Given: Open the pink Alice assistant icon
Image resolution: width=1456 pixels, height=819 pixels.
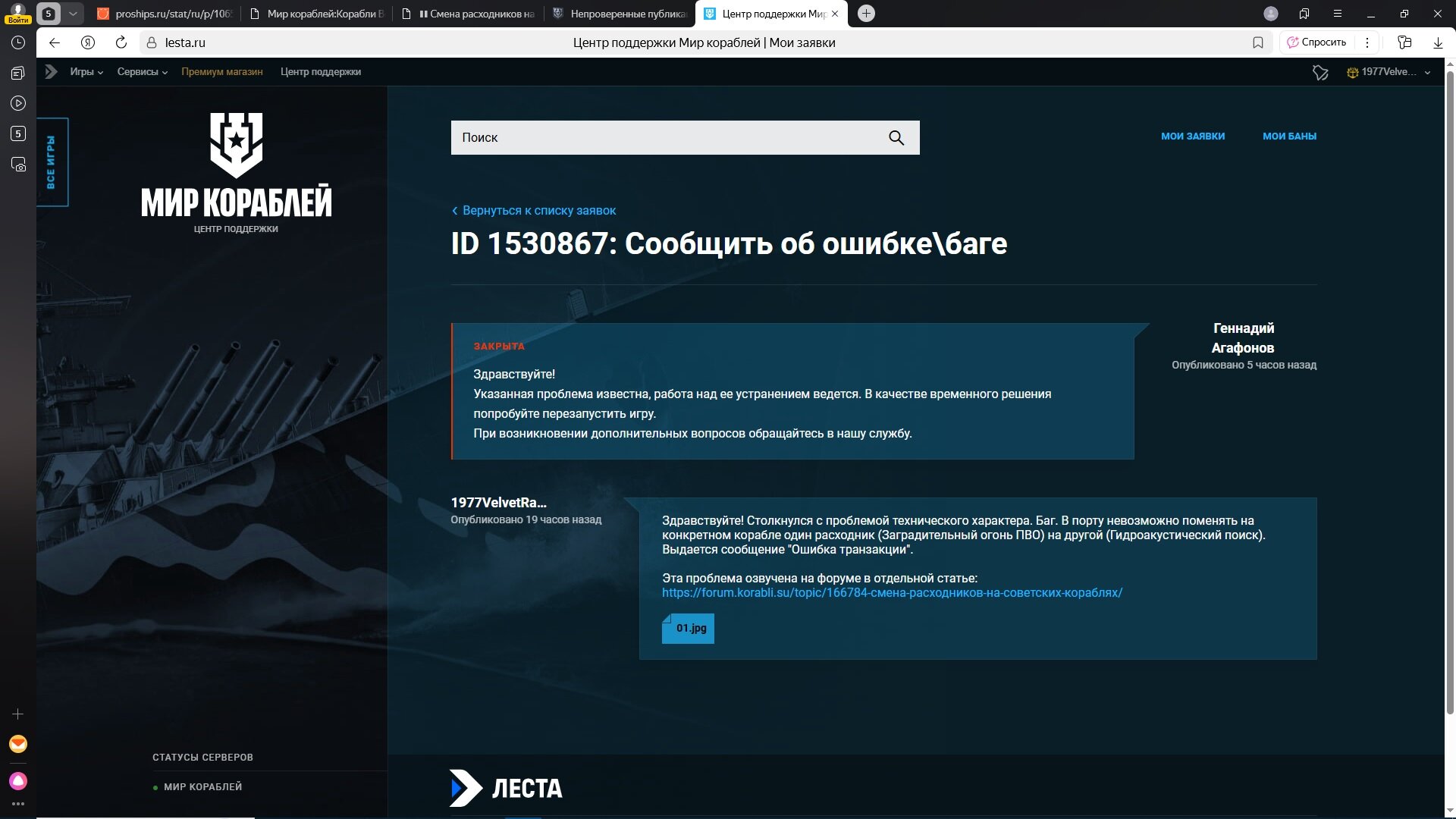Looking at the screenshot, I should click(18, 781).
